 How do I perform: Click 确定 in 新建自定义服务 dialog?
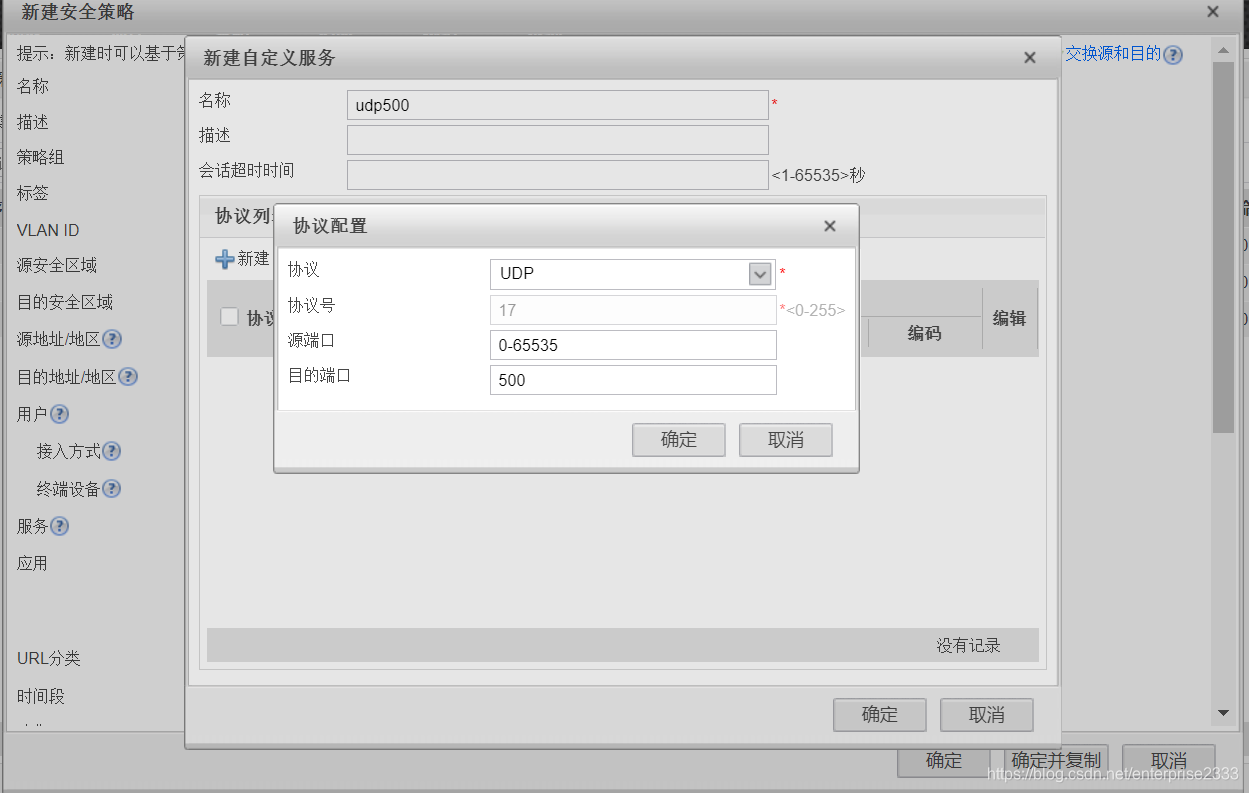880,715
